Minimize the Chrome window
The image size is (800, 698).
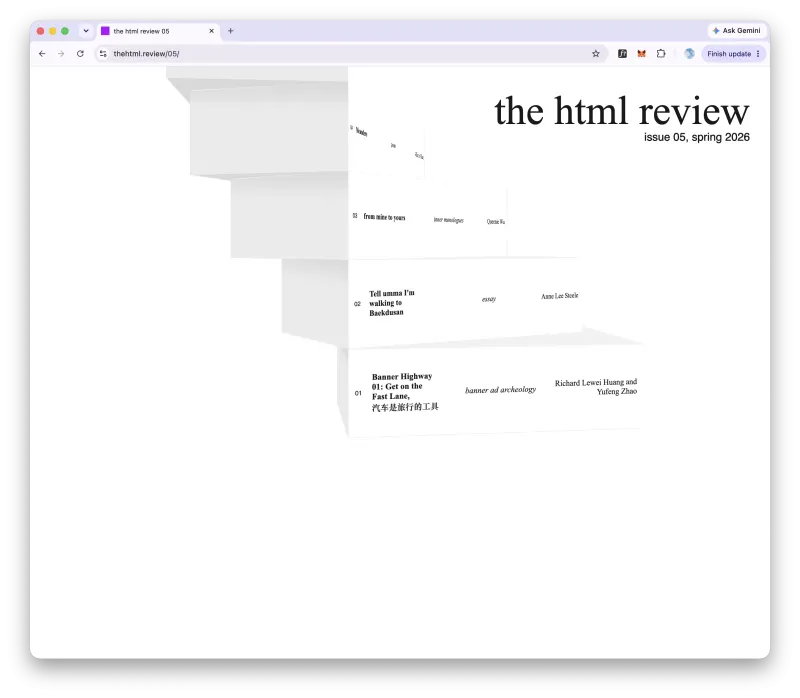[53, 31]
